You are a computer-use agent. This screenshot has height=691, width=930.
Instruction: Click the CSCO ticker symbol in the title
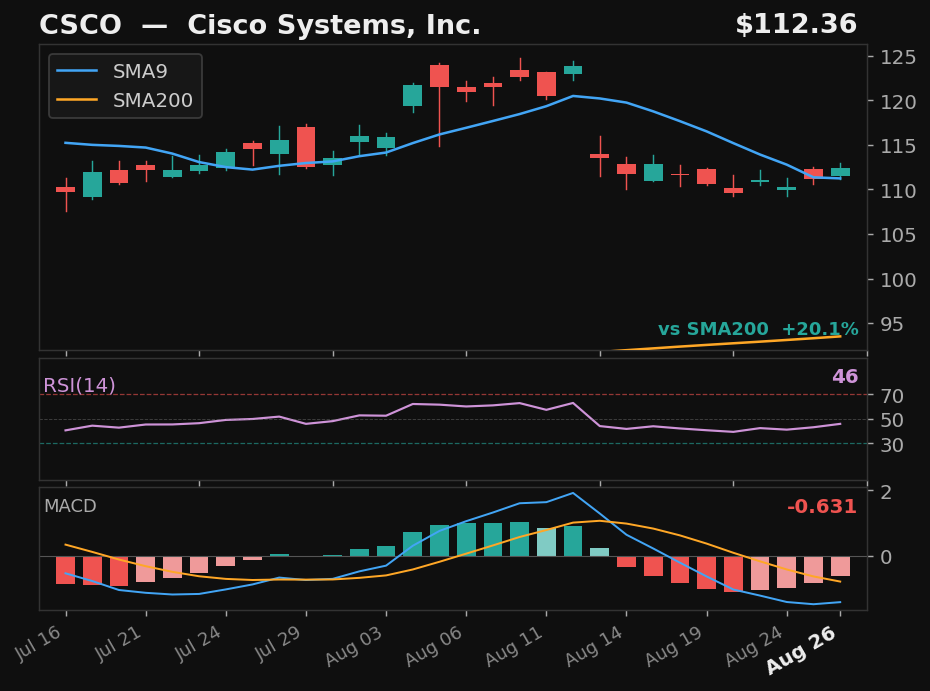tap(80, 25)
